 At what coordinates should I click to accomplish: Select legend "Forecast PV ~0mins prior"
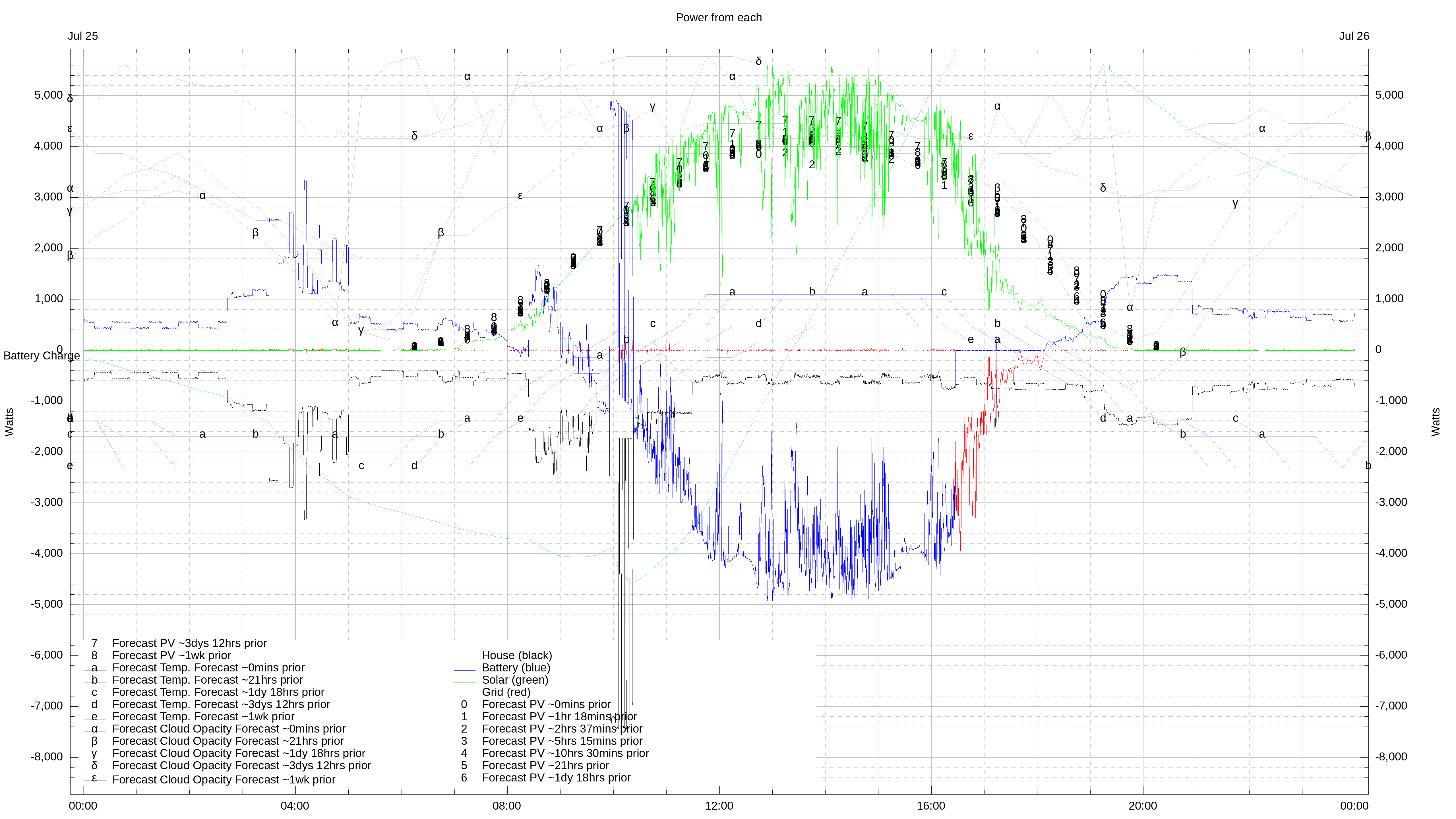coord(546,704)
